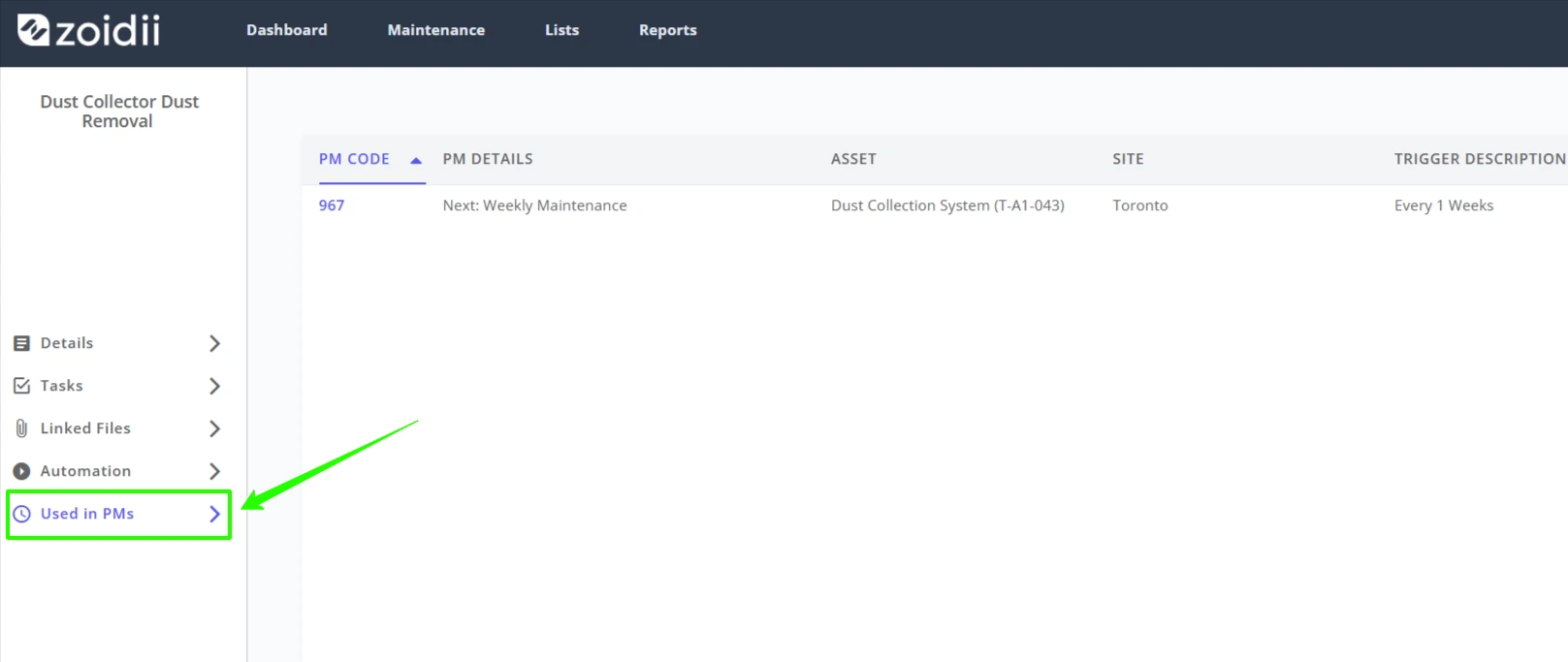Select the Details sidebar item
The height and width of the screenshot is (662, 1568).
coord(118,343)
